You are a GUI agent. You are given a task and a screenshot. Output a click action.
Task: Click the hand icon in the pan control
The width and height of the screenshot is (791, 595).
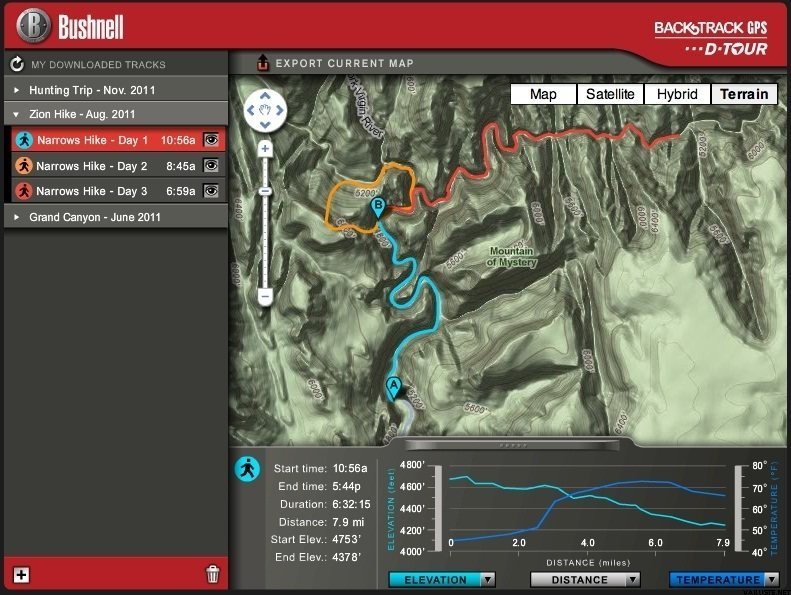point(265,110)
